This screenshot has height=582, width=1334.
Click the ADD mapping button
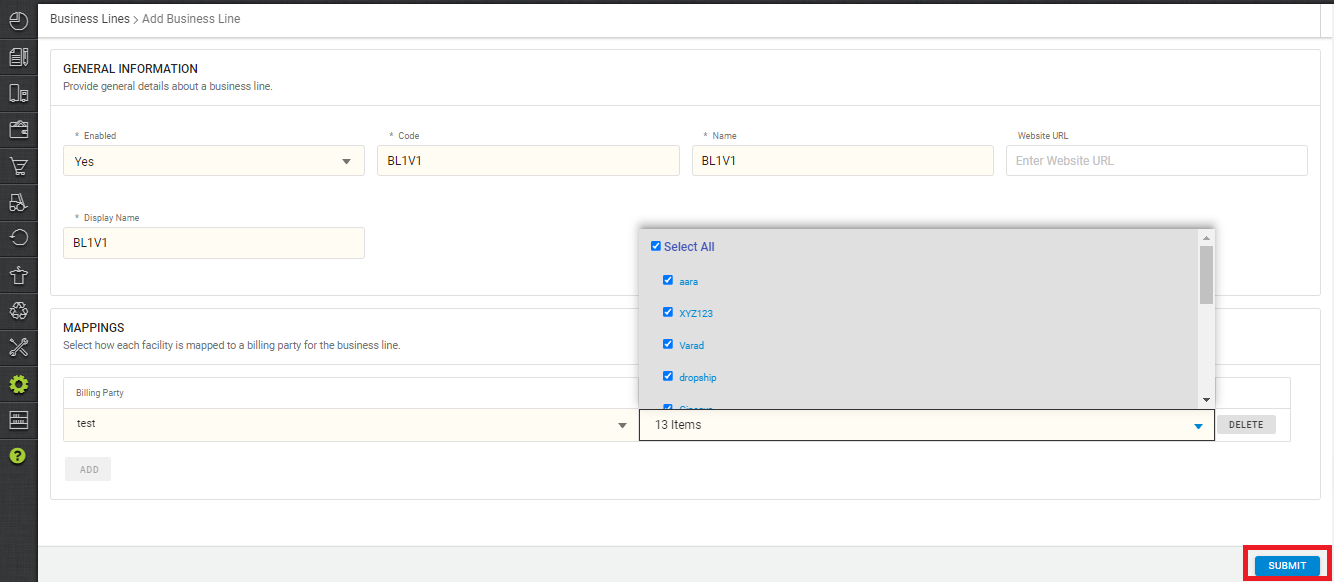[x=88, y=469]
